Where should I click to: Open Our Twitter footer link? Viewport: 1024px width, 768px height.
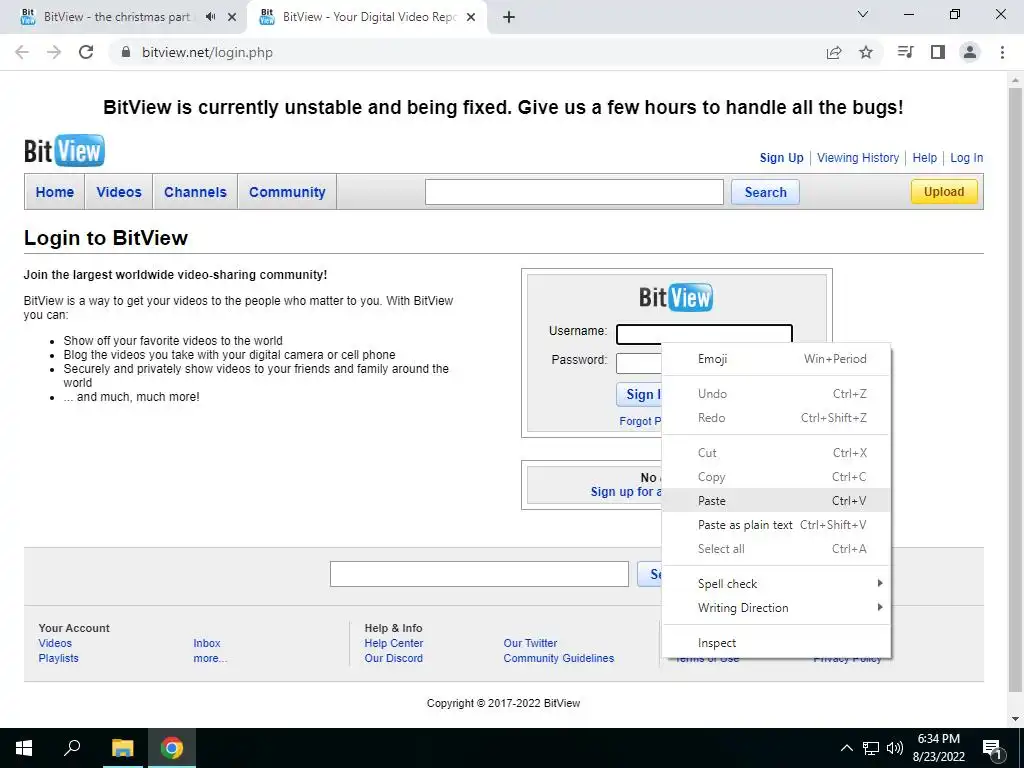click(x=530, y=643)
